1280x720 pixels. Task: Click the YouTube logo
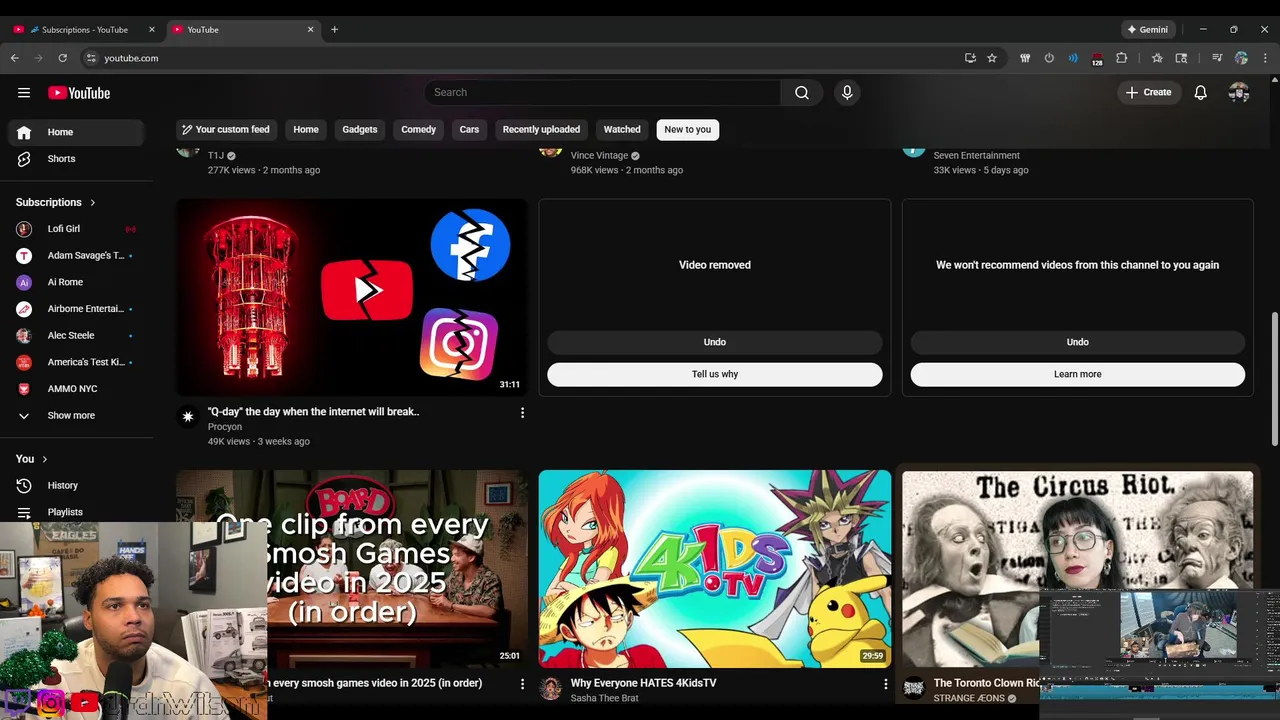click(x=79, y=93)
